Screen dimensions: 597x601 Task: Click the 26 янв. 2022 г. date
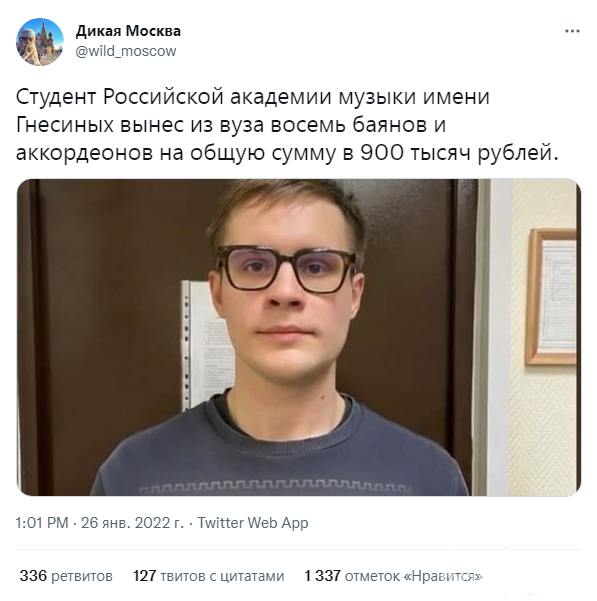tap(132, 523)
